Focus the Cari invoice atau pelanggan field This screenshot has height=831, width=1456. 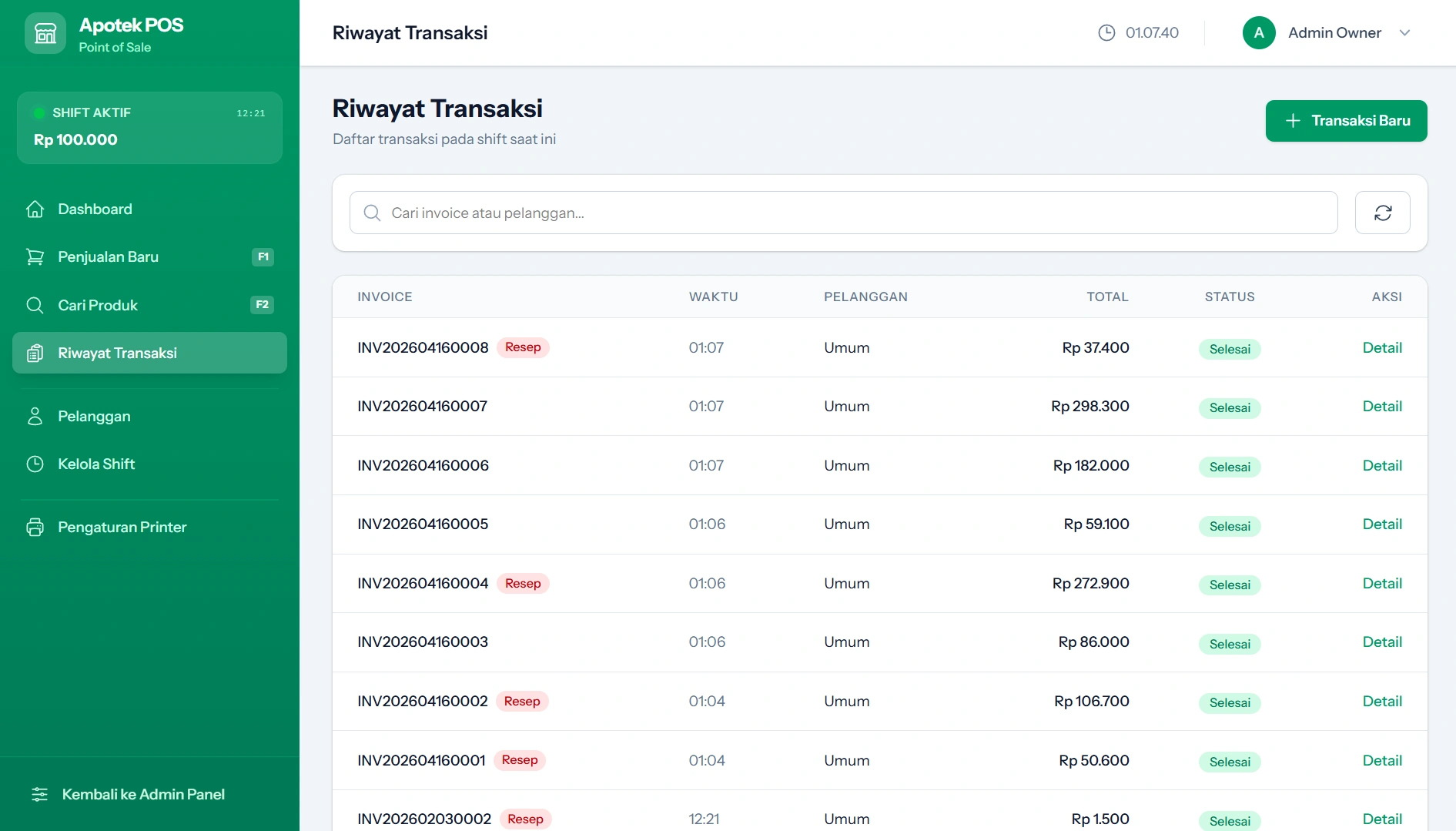coord(843,213)
